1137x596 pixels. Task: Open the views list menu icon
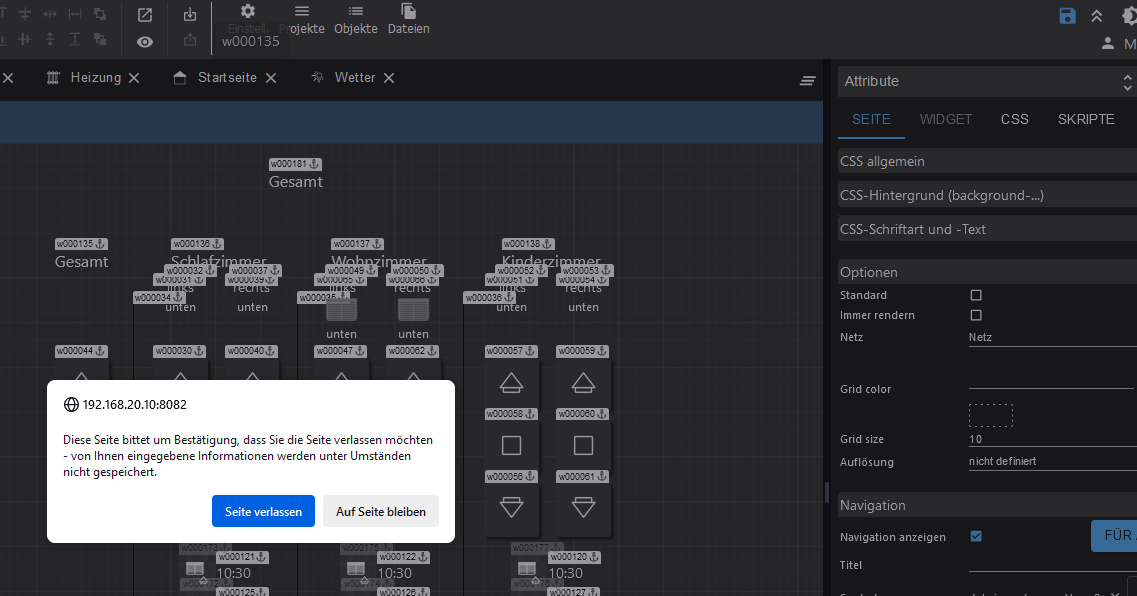click(808, 81)
